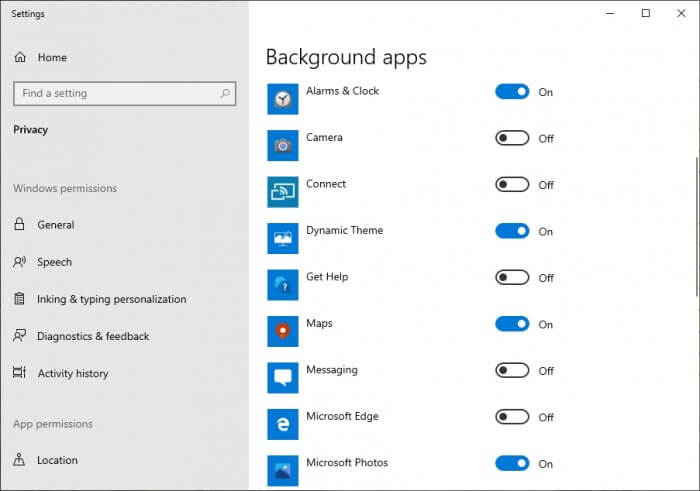
Task: Click the Camera app icon
Action: pyautogui.click(x=283, y=146)
